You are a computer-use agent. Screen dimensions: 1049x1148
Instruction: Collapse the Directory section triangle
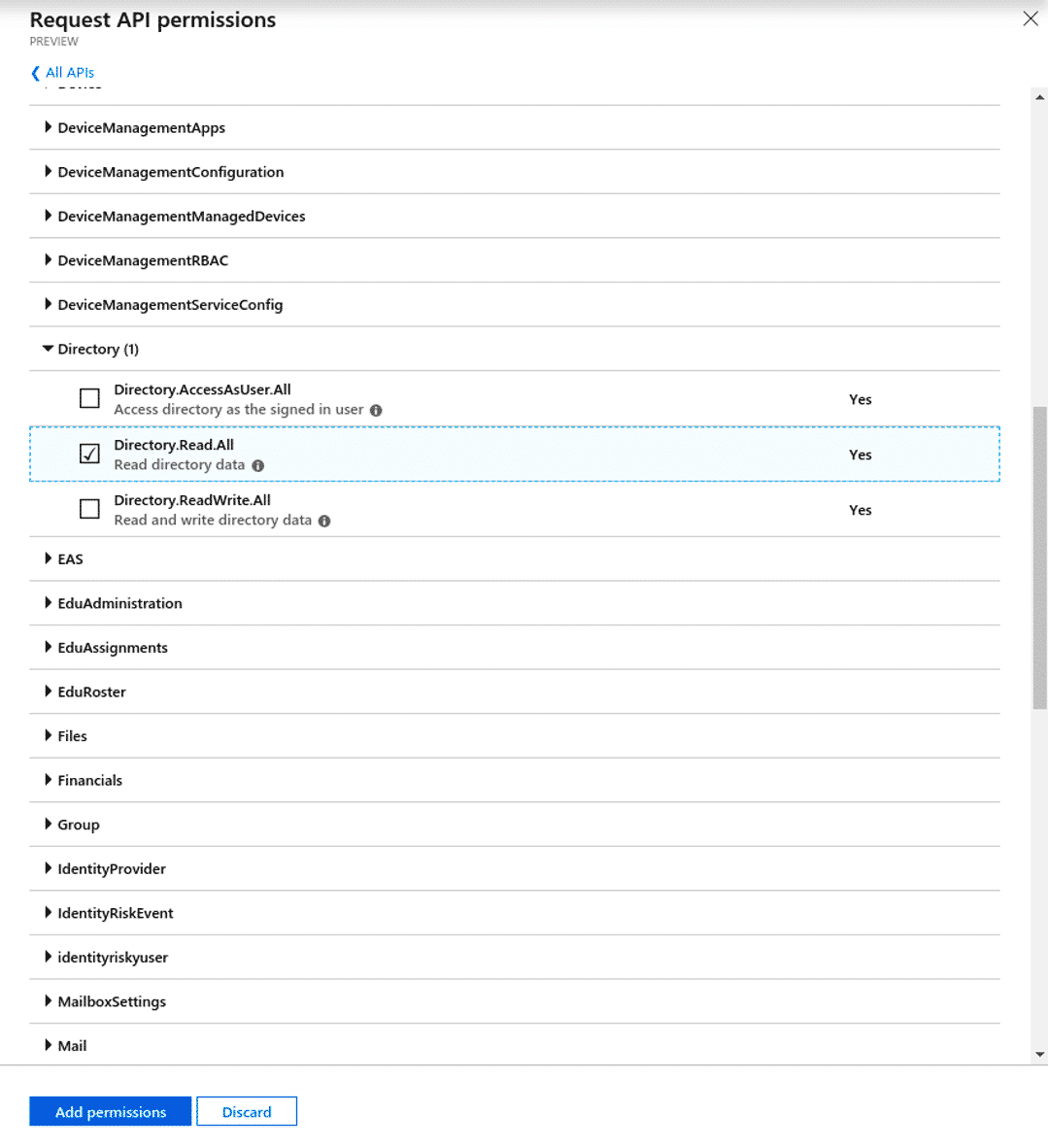48,349
